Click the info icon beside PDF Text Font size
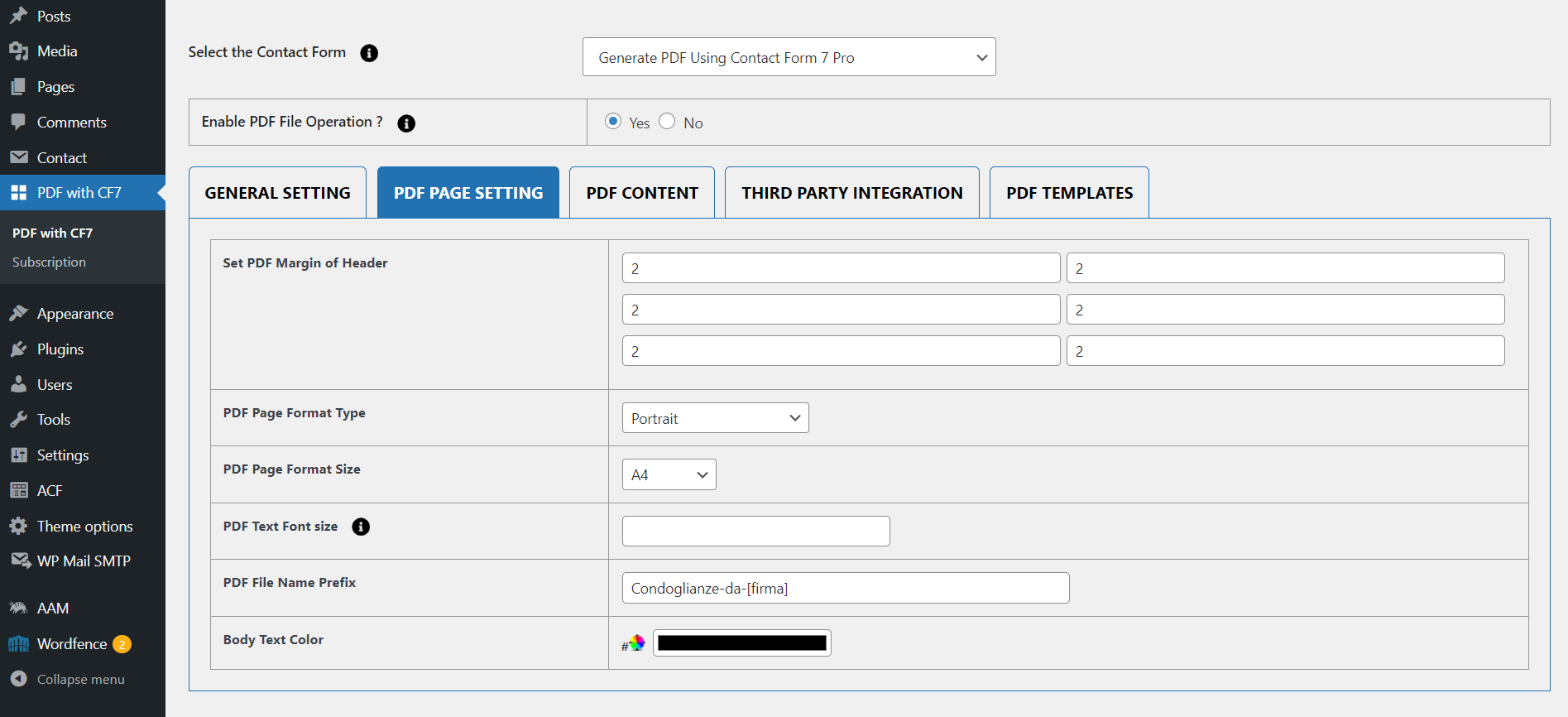This screenshot has width=1568, height=717. [361, 527]
